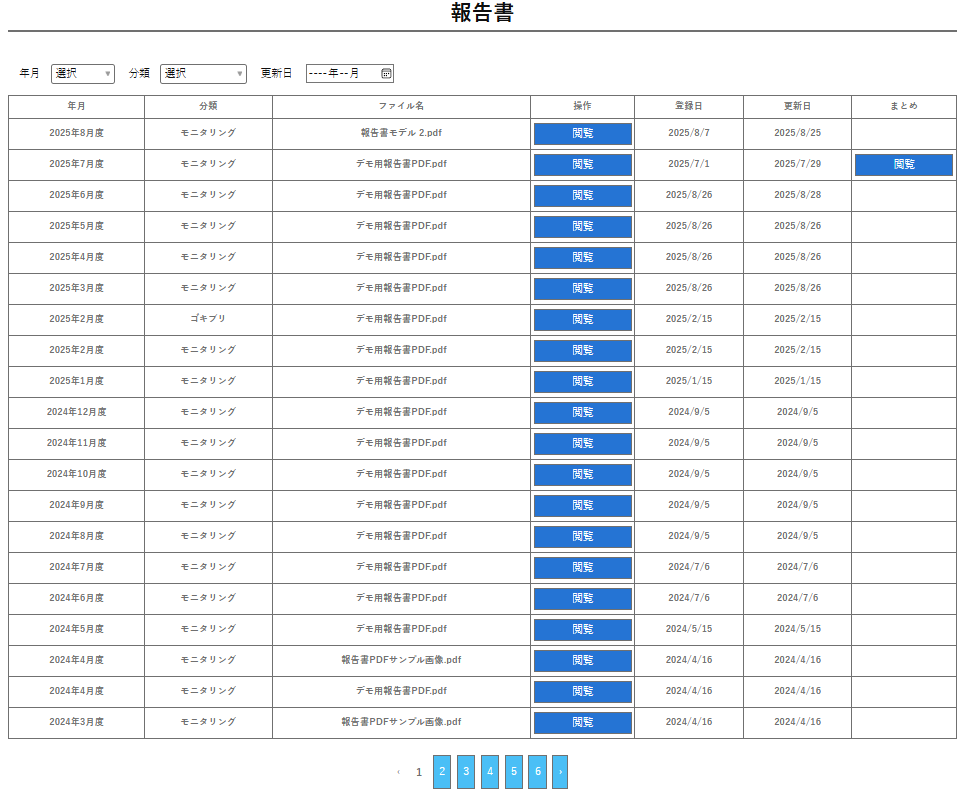The height and width of the screenshot is (791, 963).
Task: Open 閲覧 for the 2024年12月度 report
Action: (582, 413)
